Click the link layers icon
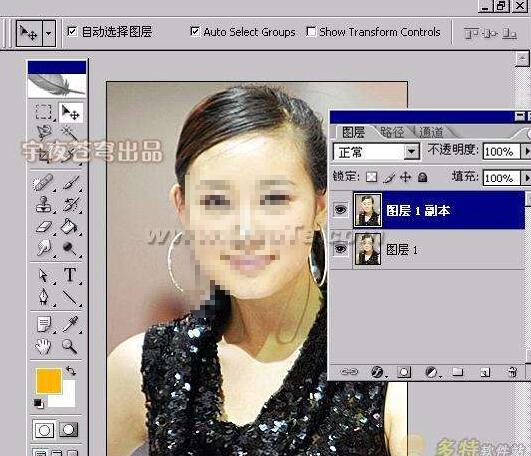The width and height of the screenshot is (531, 456). [349, 372]
